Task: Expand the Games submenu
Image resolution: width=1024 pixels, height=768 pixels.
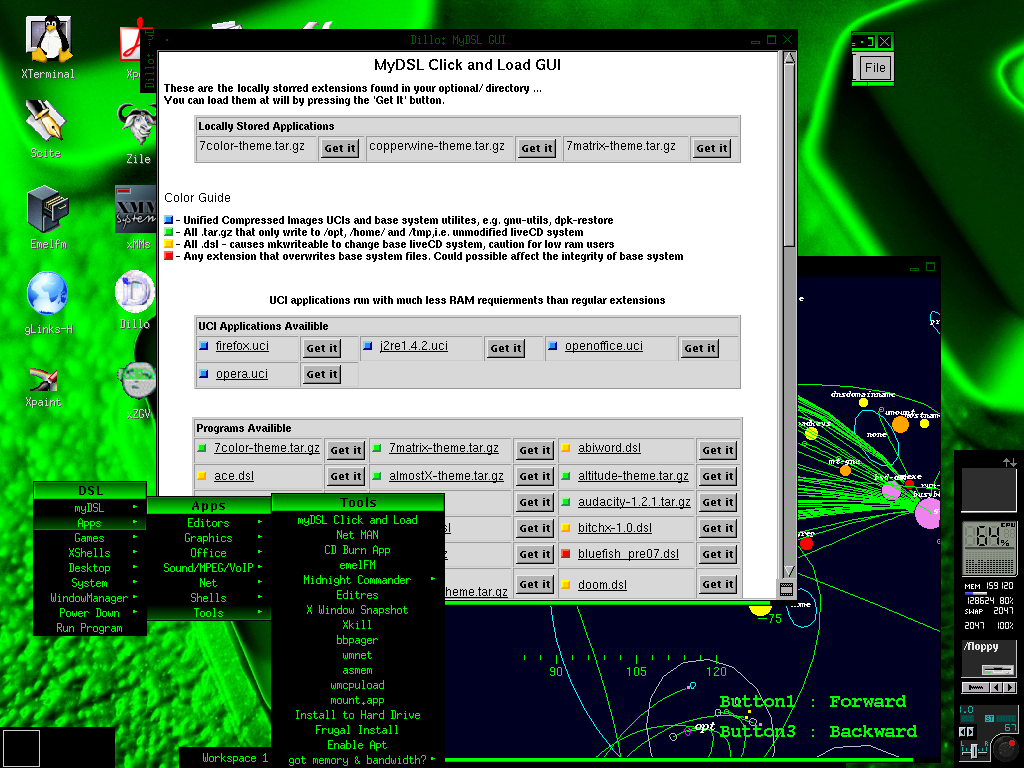Action: 89,538
